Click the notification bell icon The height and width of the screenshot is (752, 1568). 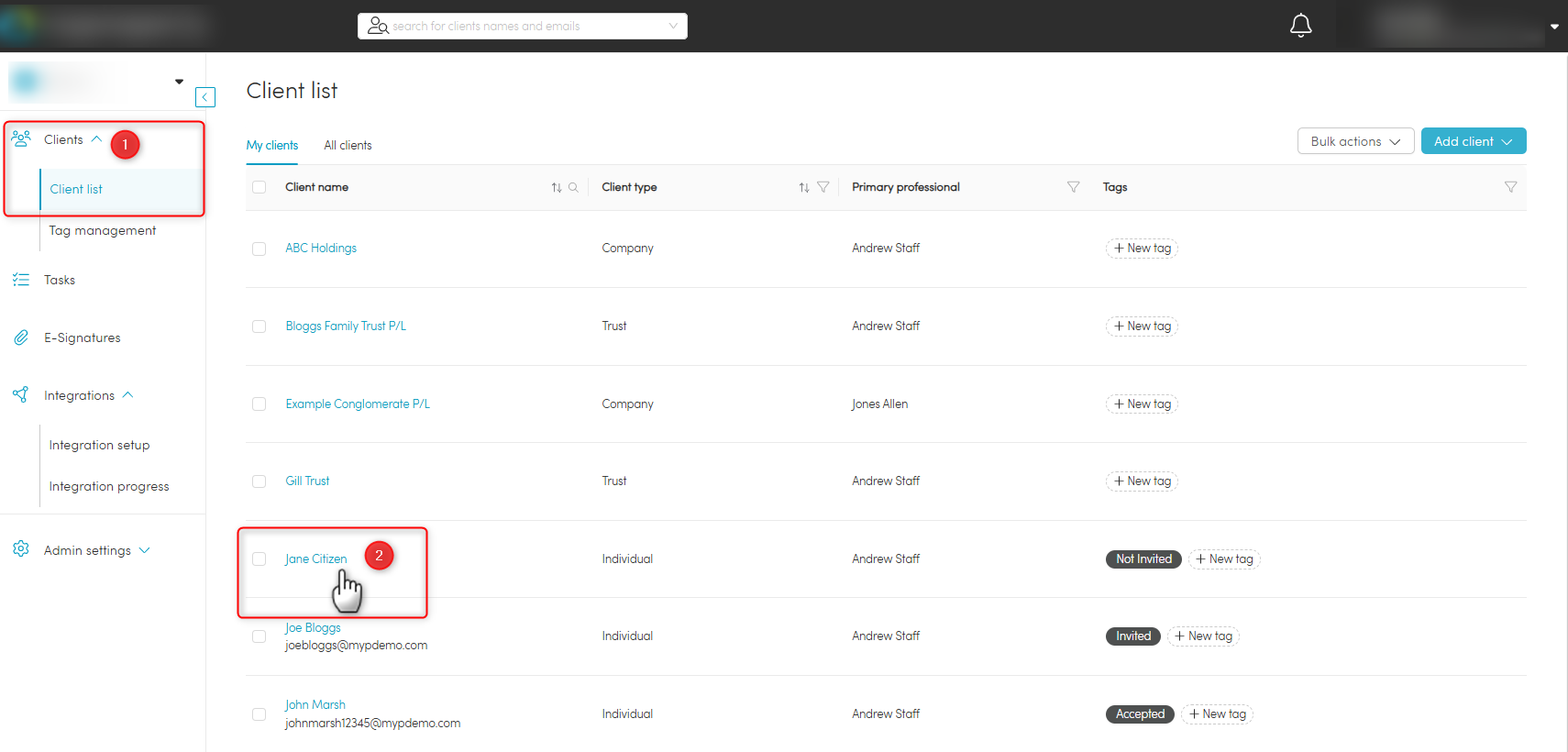[x=1300, y=26]
